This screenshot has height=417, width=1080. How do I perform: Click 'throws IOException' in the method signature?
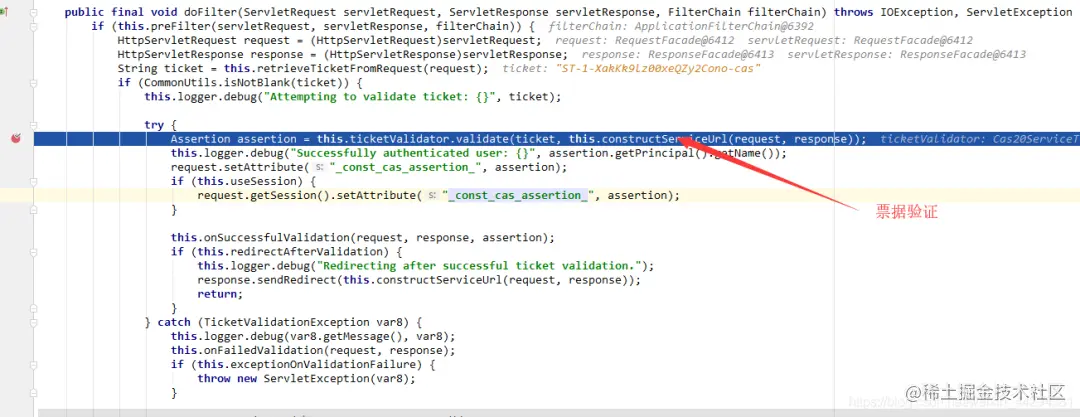(x=895, y=12)
